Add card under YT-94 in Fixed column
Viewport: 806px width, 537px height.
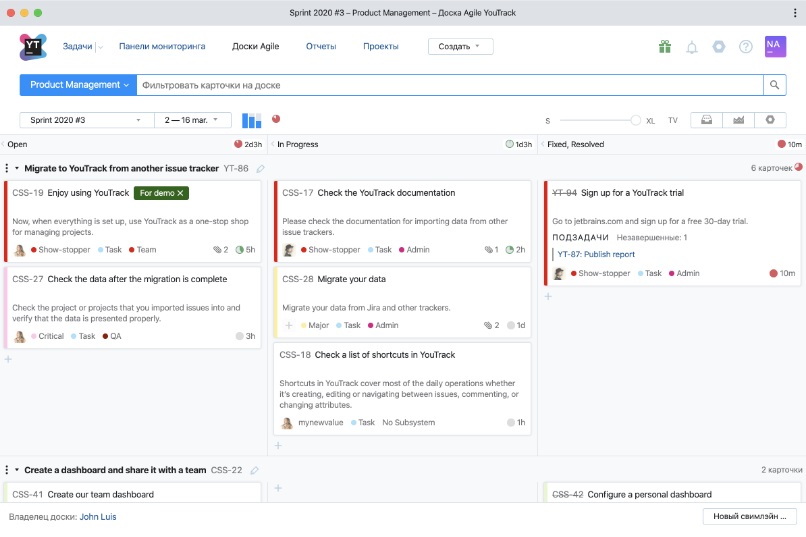pyautogui.click(x=548, y=297)
